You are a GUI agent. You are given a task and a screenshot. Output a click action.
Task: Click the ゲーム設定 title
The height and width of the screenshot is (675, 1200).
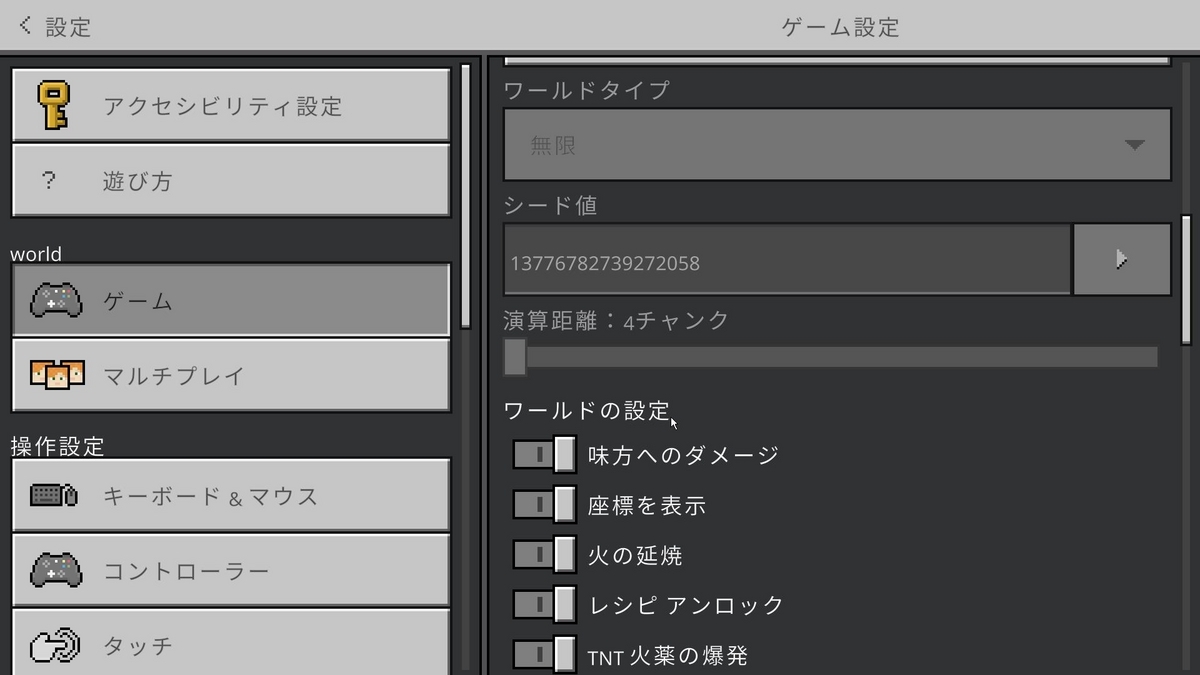pyautogui.click(x=840, y=27)
